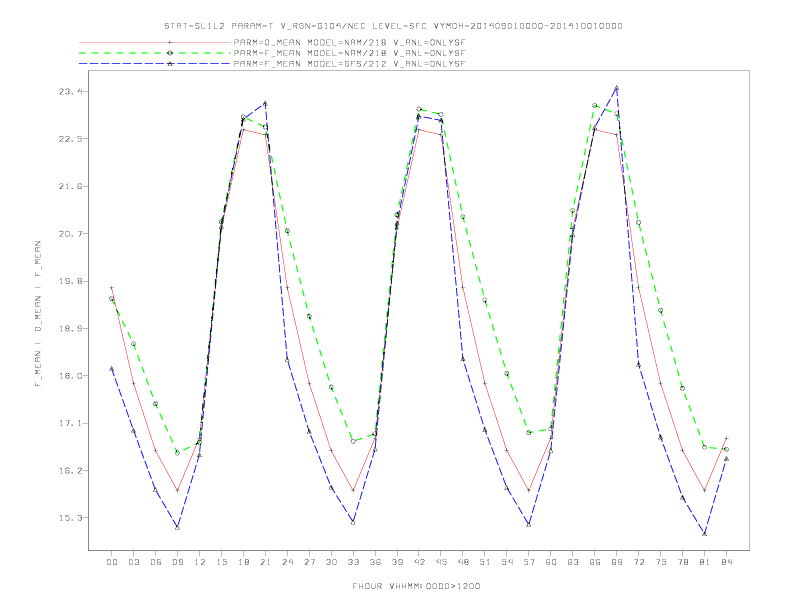Click x-axis tick label 06
The height and width of the screenshot is (612, 792).
[x=156, y=562]
